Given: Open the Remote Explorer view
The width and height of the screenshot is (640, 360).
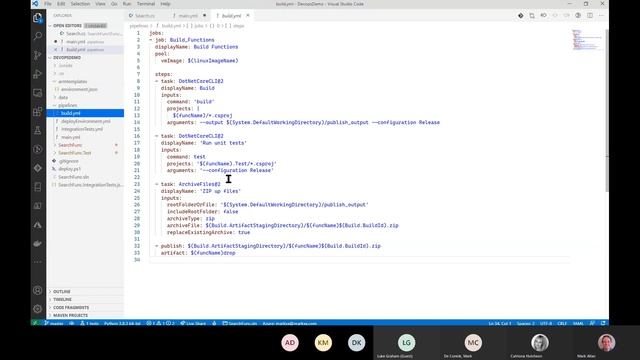Looking at the screenshot, I should pos(38,93).
